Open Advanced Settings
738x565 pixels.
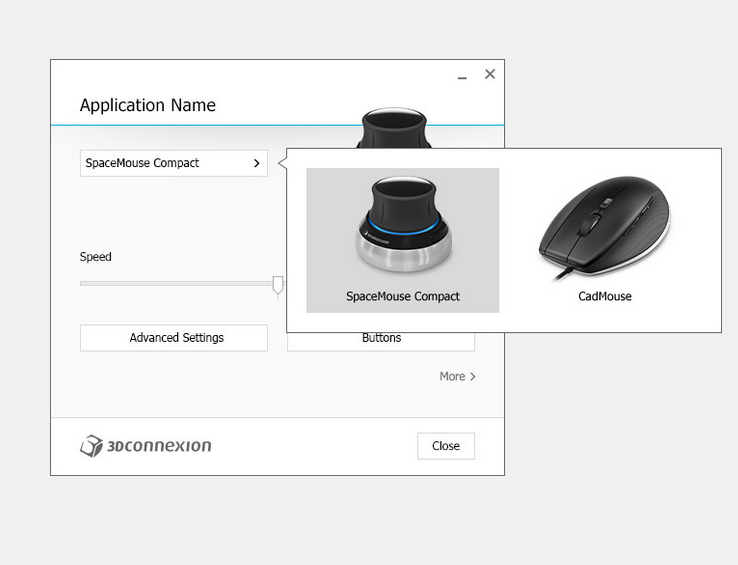pos(173,338)
